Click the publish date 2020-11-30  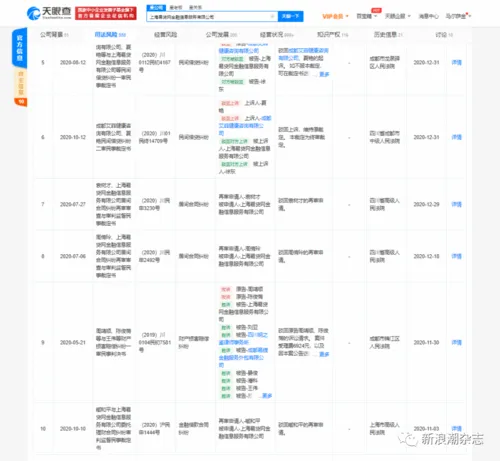(x=426, y=342)
